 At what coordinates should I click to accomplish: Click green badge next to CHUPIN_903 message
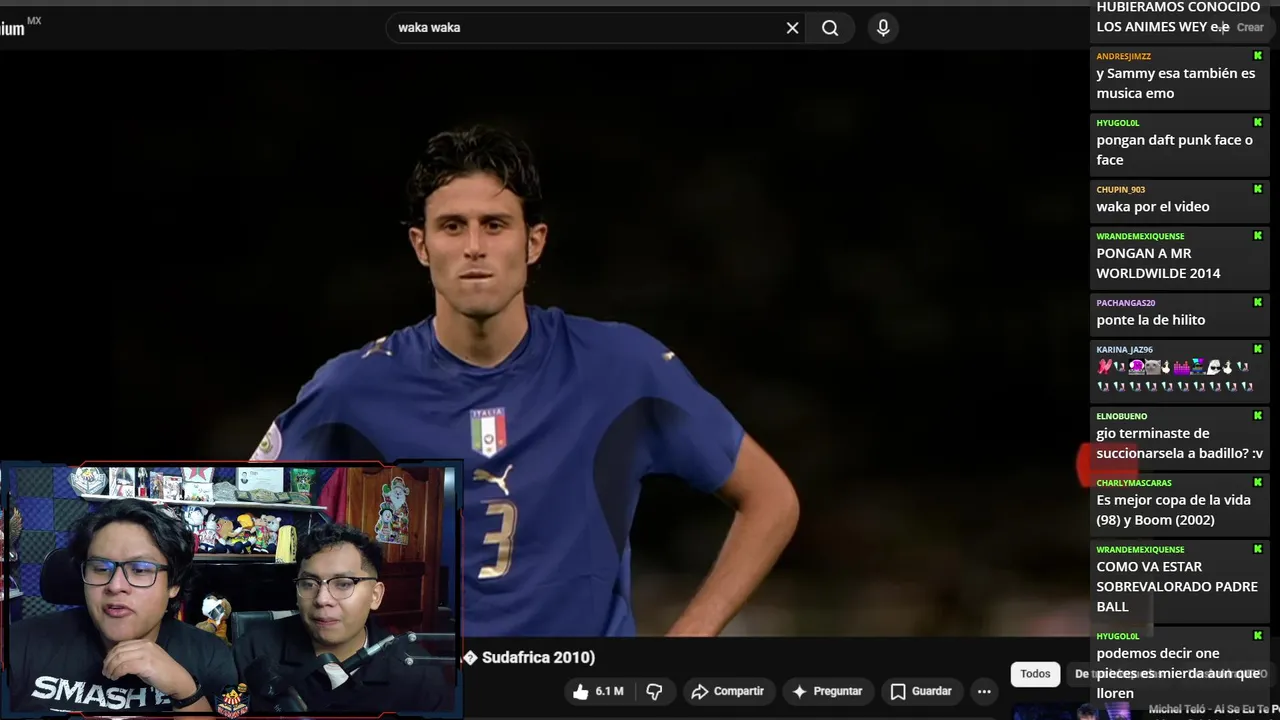click(x=1258, y=189)
